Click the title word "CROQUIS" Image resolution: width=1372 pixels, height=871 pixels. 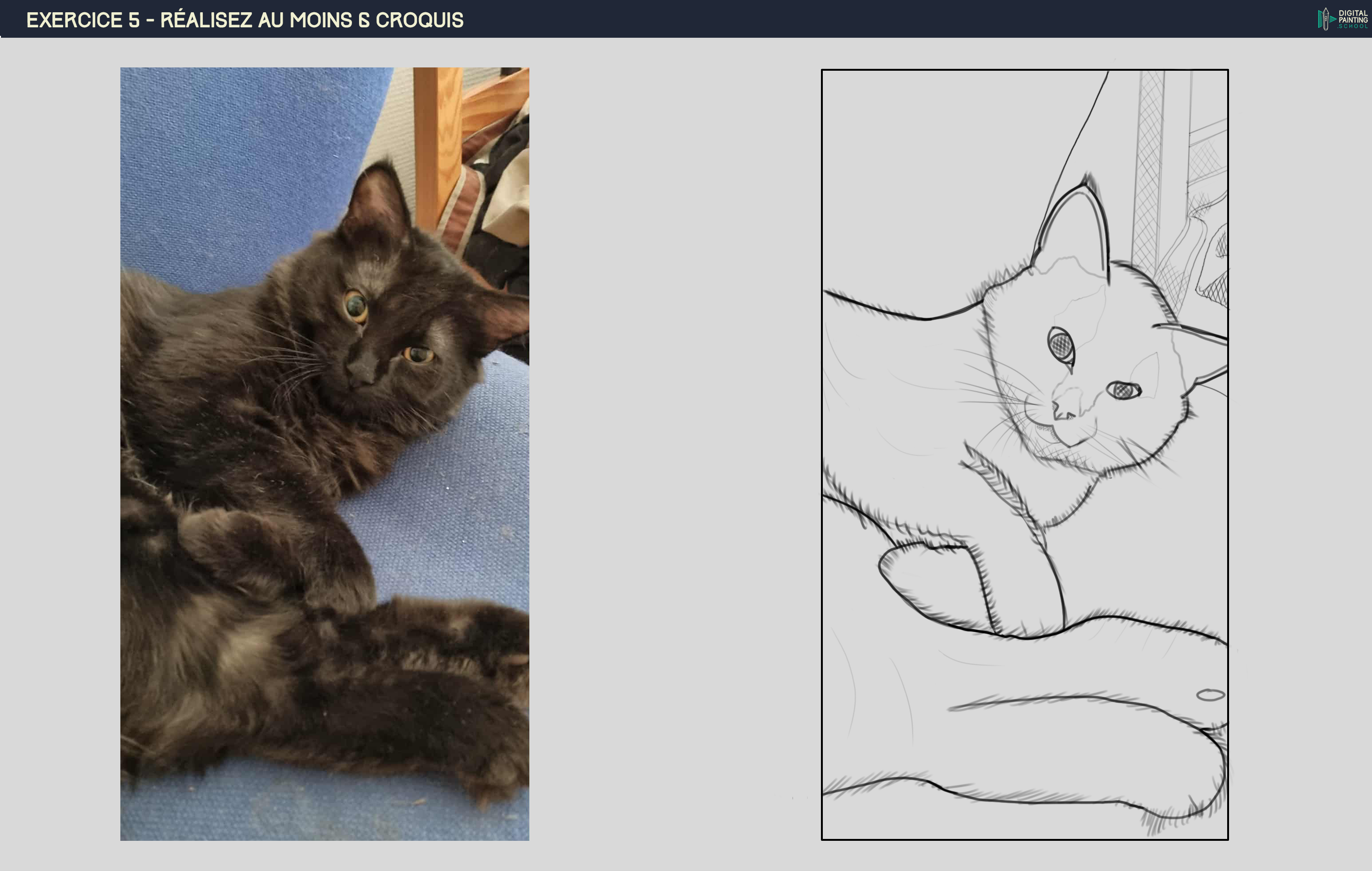pyautogui.click(x=419, y=20)
